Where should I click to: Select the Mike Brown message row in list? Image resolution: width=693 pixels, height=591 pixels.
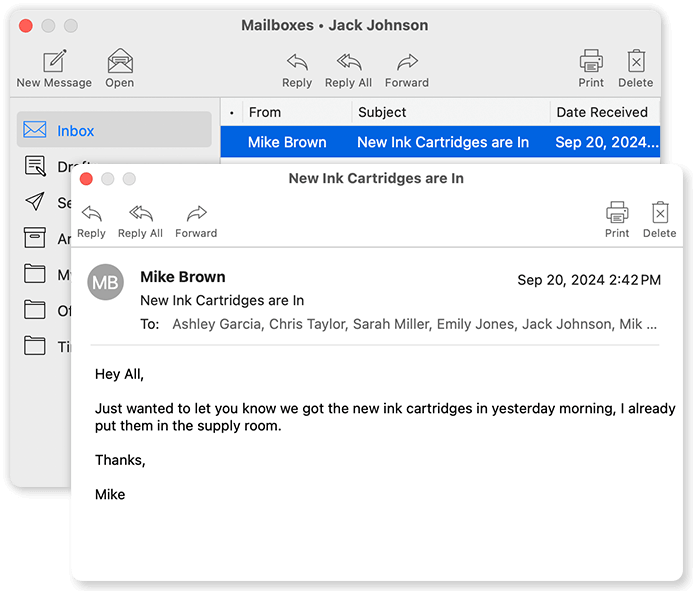pyautogui.click(x=440, y=142)
